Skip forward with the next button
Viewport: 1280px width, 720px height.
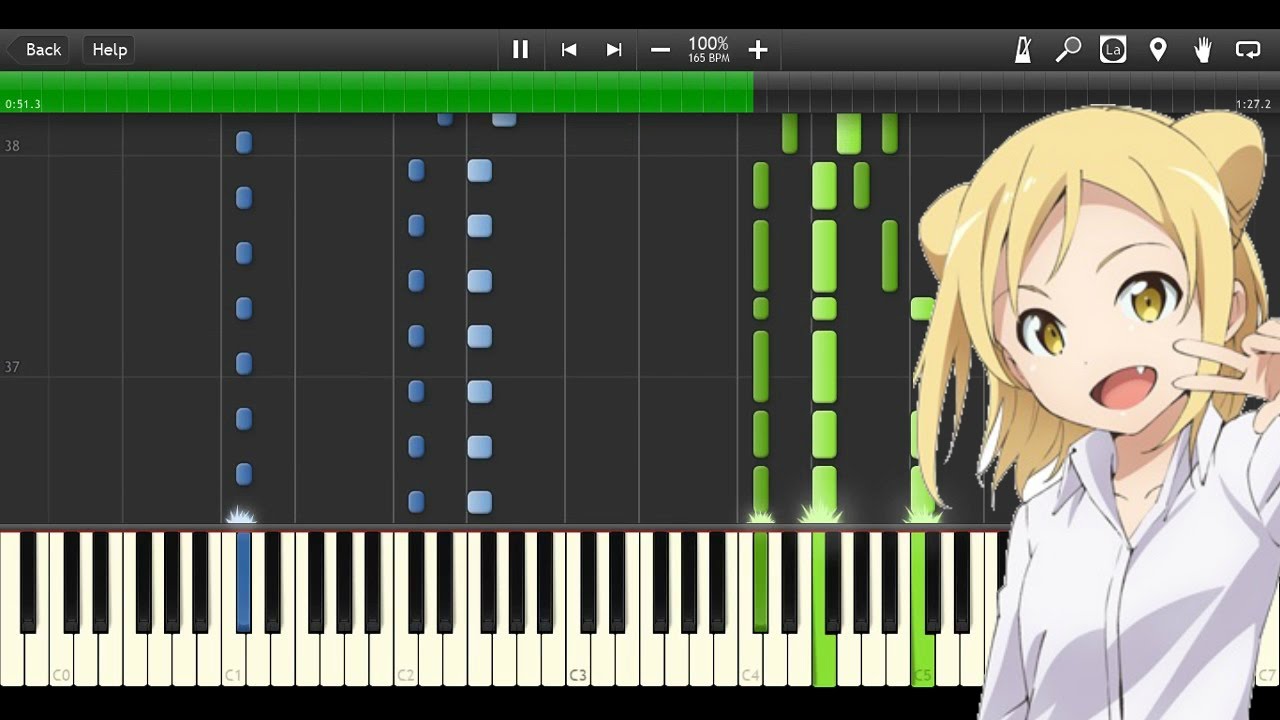click(614, 50)
